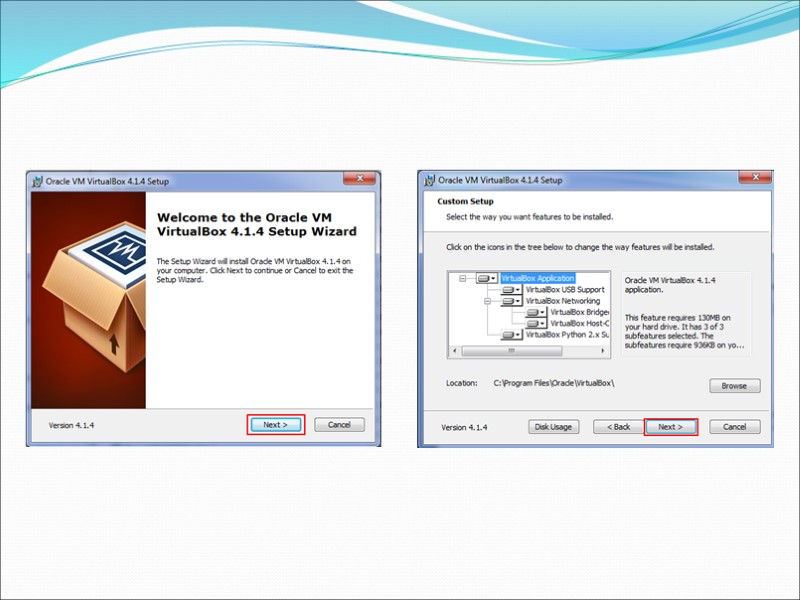This screenshot has width=800, height=600.
Task: Open VirtualBox Python 2.x feature drive dropdown
Action: click(512, 335)
